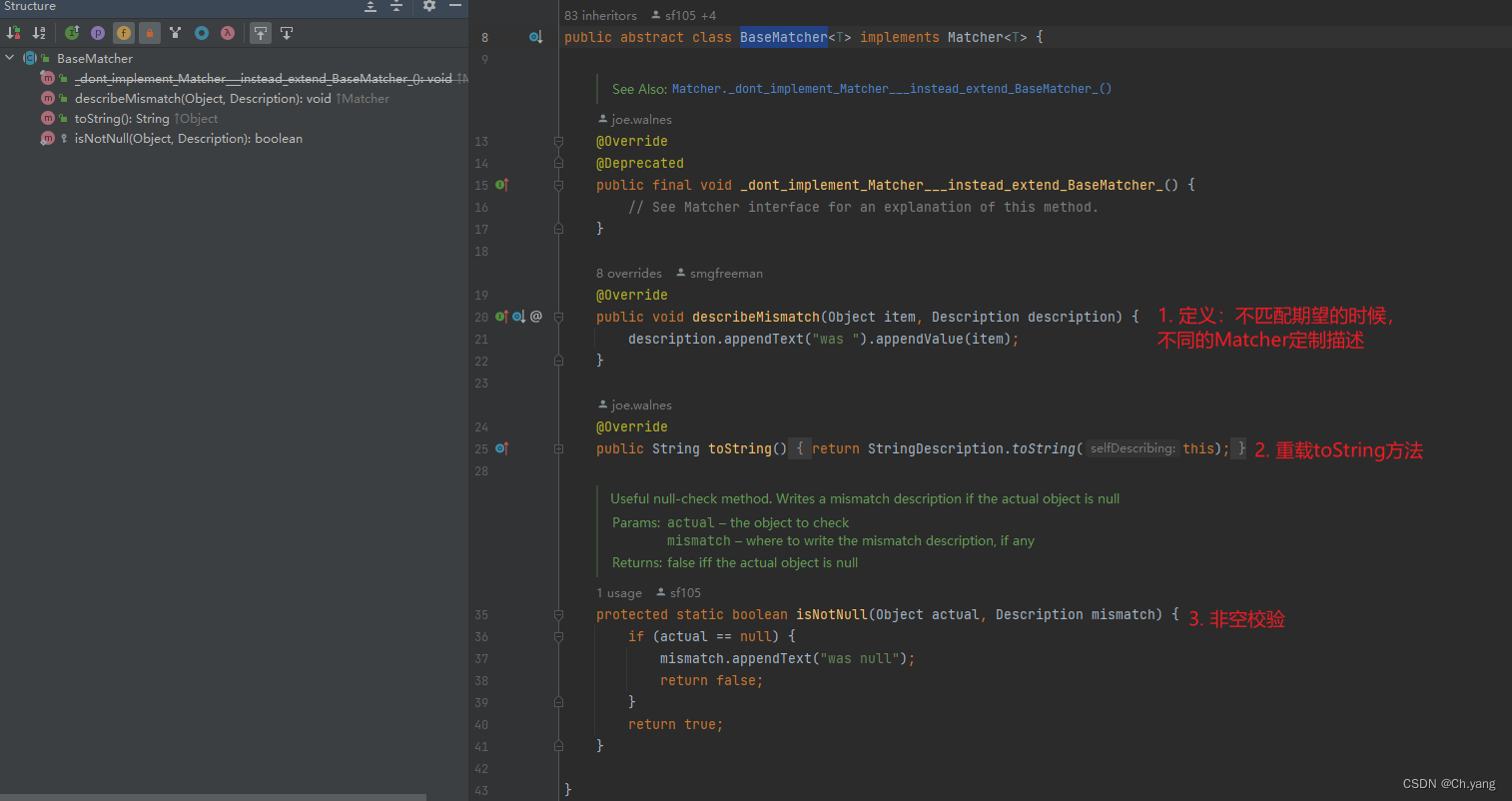Click class icon beside BaseMatcher node
The image size is (1512, 801).
click(x=30, y=58)
